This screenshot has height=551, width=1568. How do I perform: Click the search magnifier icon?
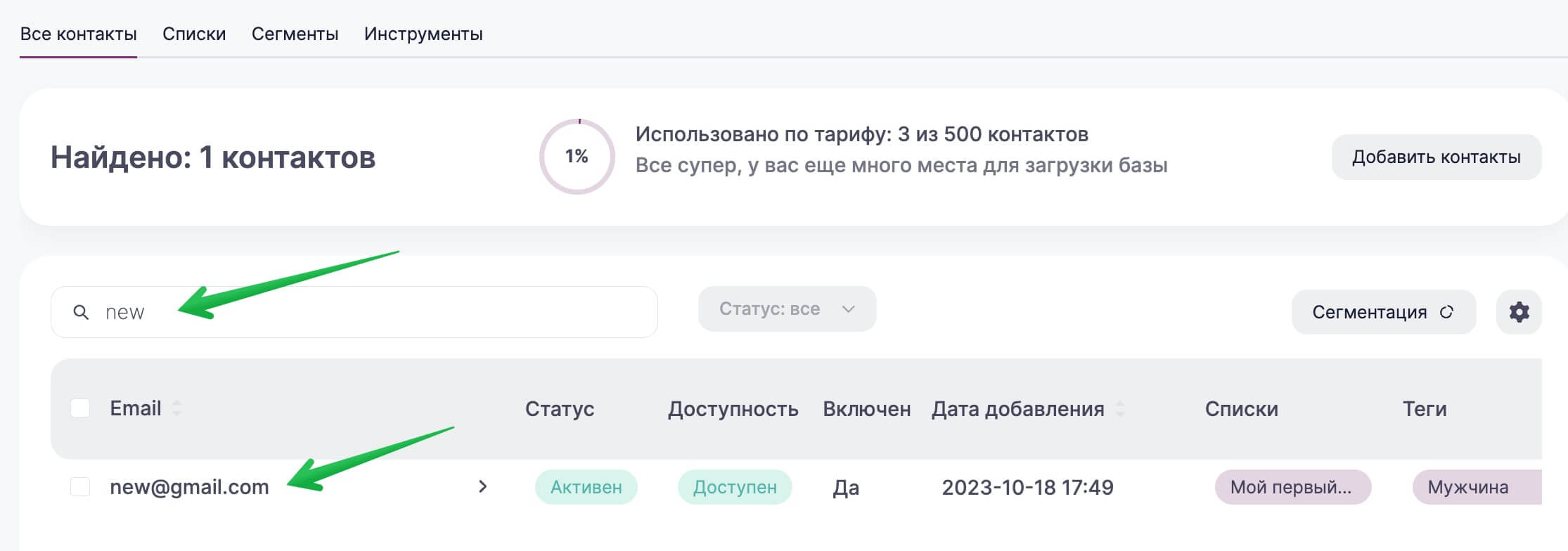(x=81, y=312)
